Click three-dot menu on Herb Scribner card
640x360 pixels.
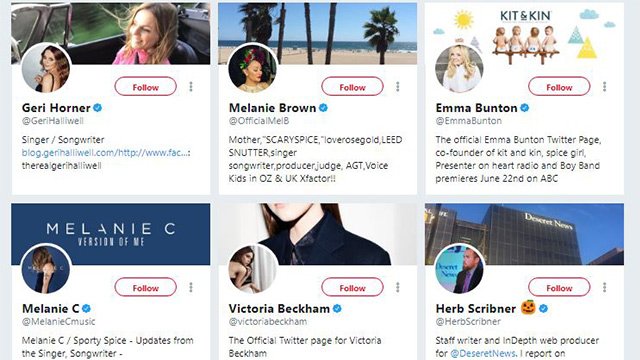click(604, 287)
